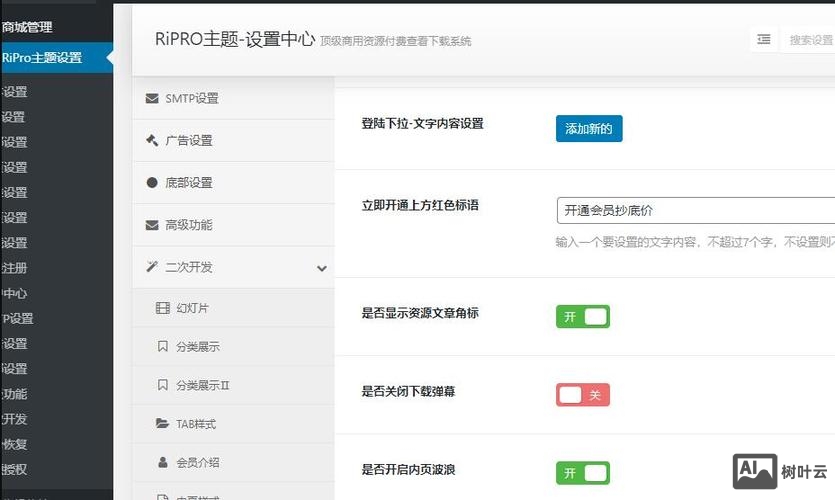The image size is (835, 500).
Task: Click the 顶级商用资源付费查看下载系统 subtitle
Action: [396, 41]
